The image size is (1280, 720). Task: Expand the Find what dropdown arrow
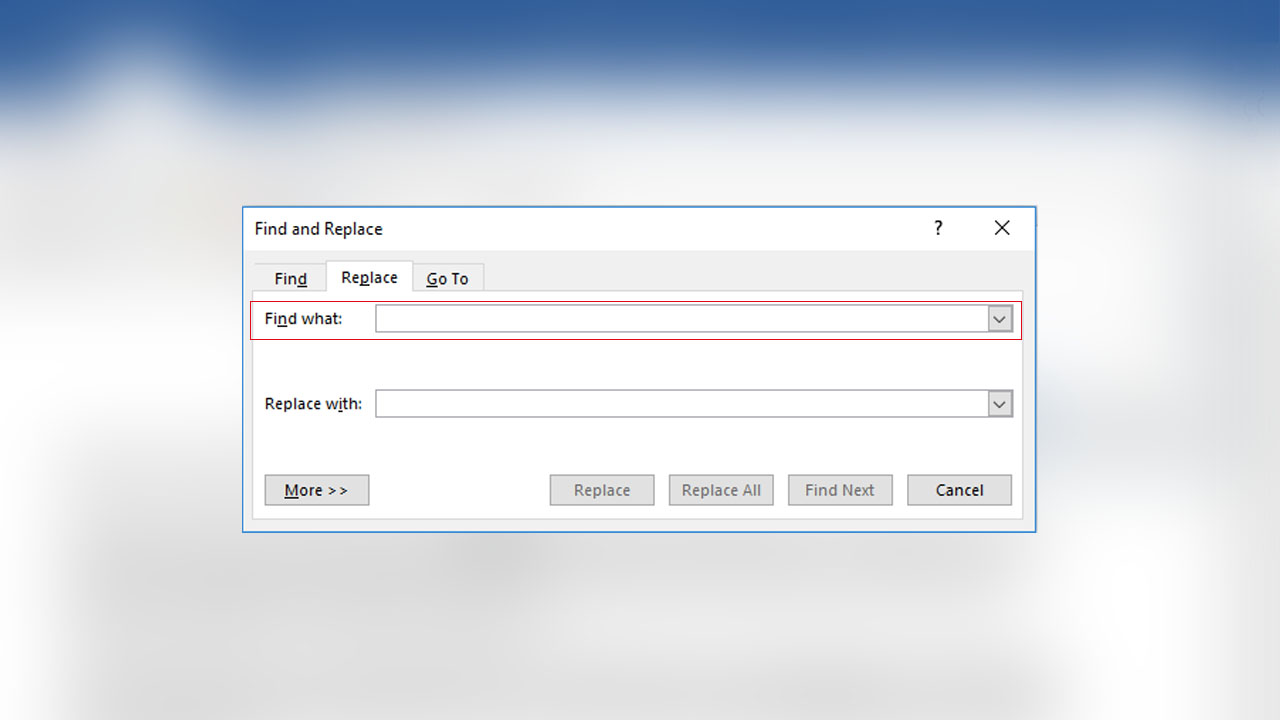tap(1000, 319)
